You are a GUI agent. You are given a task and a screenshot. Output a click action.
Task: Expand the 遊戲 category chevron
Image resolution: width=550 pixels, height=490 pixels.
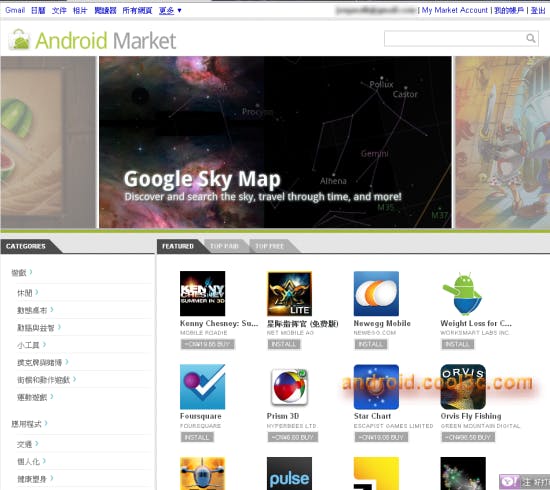tap(31, 271)
